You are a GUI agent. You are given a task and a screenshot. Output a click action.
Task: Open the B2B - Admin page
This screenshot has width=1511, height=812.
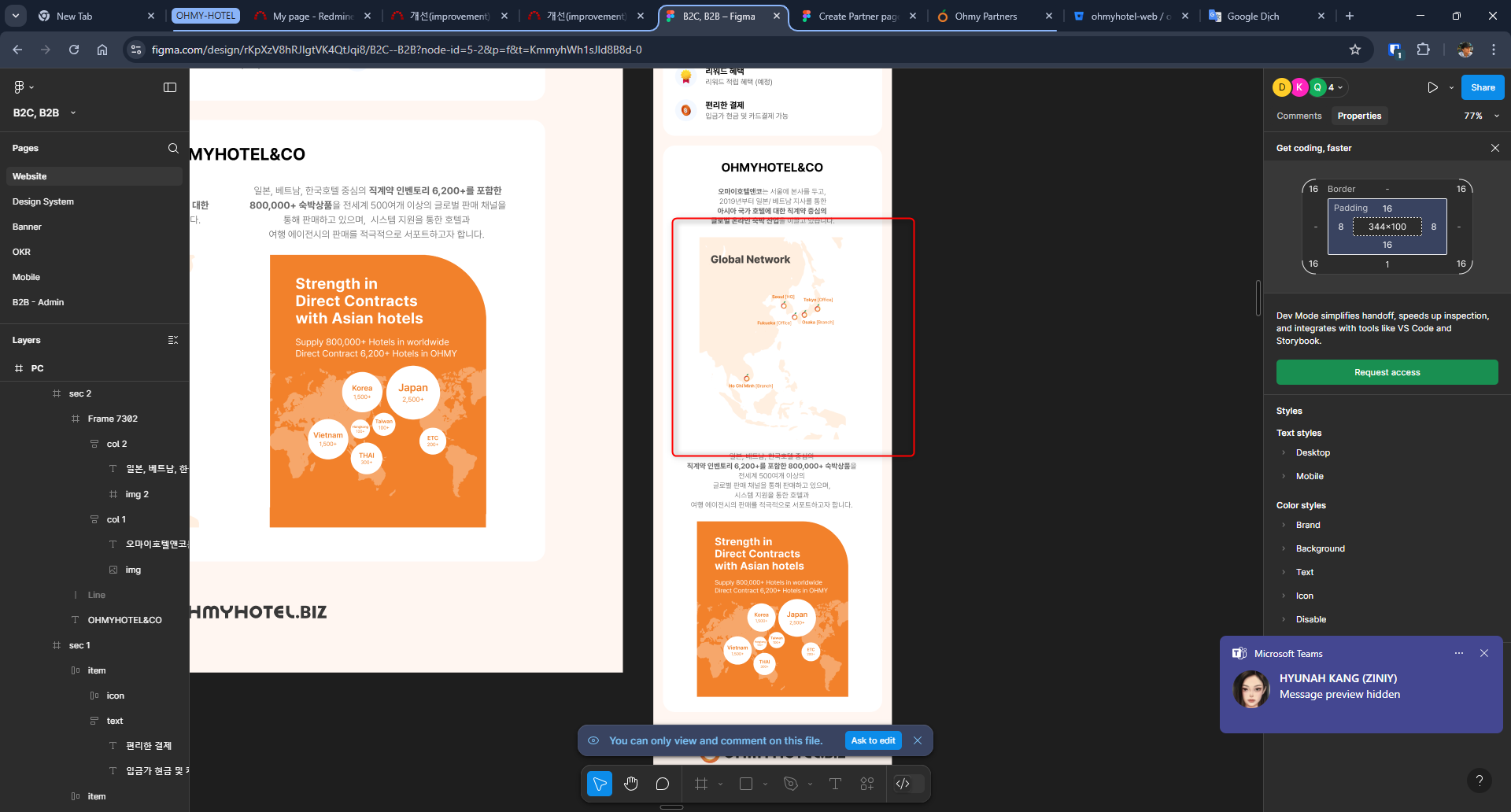[x=38, y=302]
